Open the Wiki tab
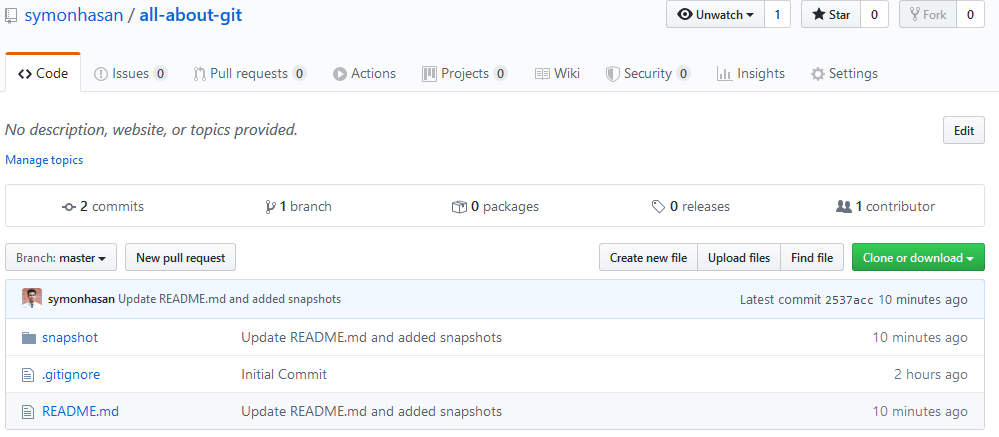Screen dimensions: 999x437 [x=557, y=73]
